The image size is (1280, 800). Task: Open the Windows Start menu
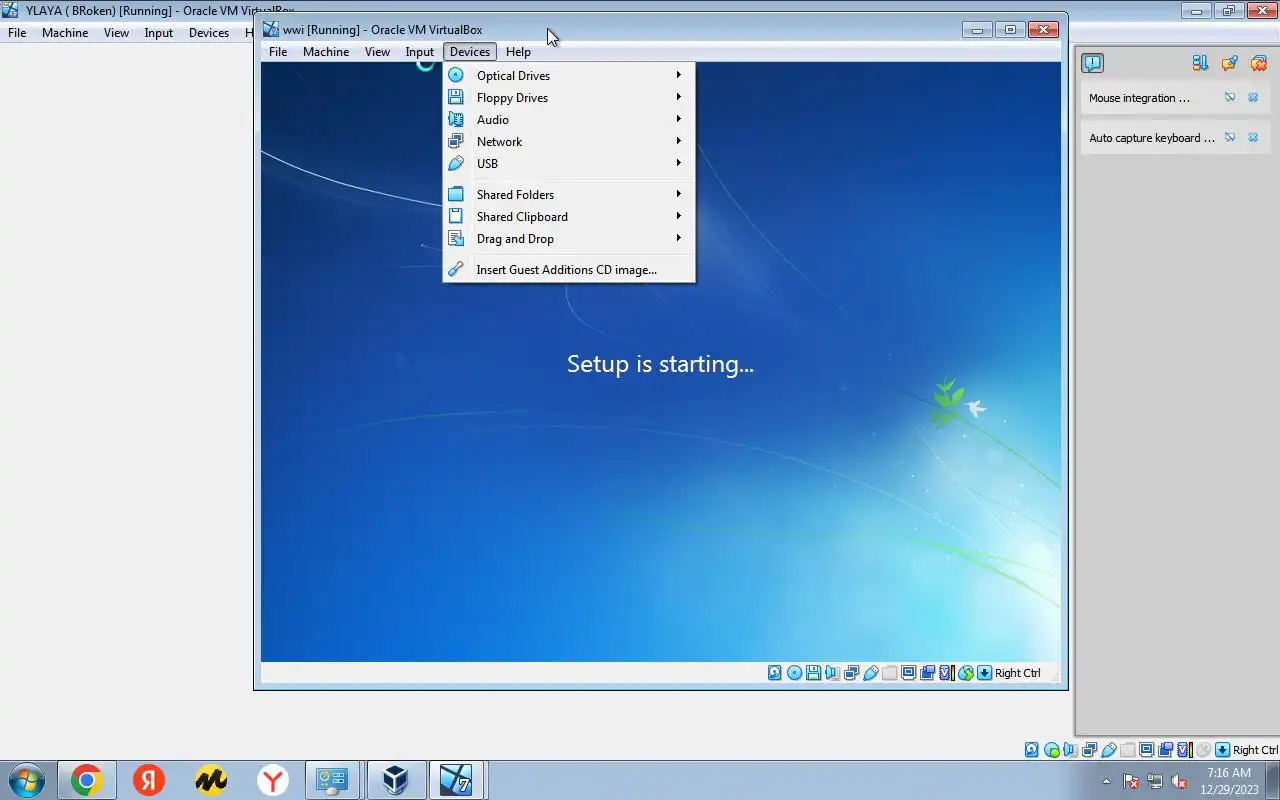(x=25, y=780)
